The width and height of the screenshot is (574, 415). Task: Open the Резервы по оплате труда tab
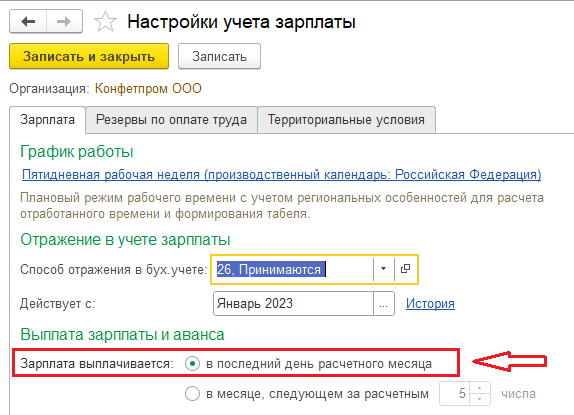(171, 120)
